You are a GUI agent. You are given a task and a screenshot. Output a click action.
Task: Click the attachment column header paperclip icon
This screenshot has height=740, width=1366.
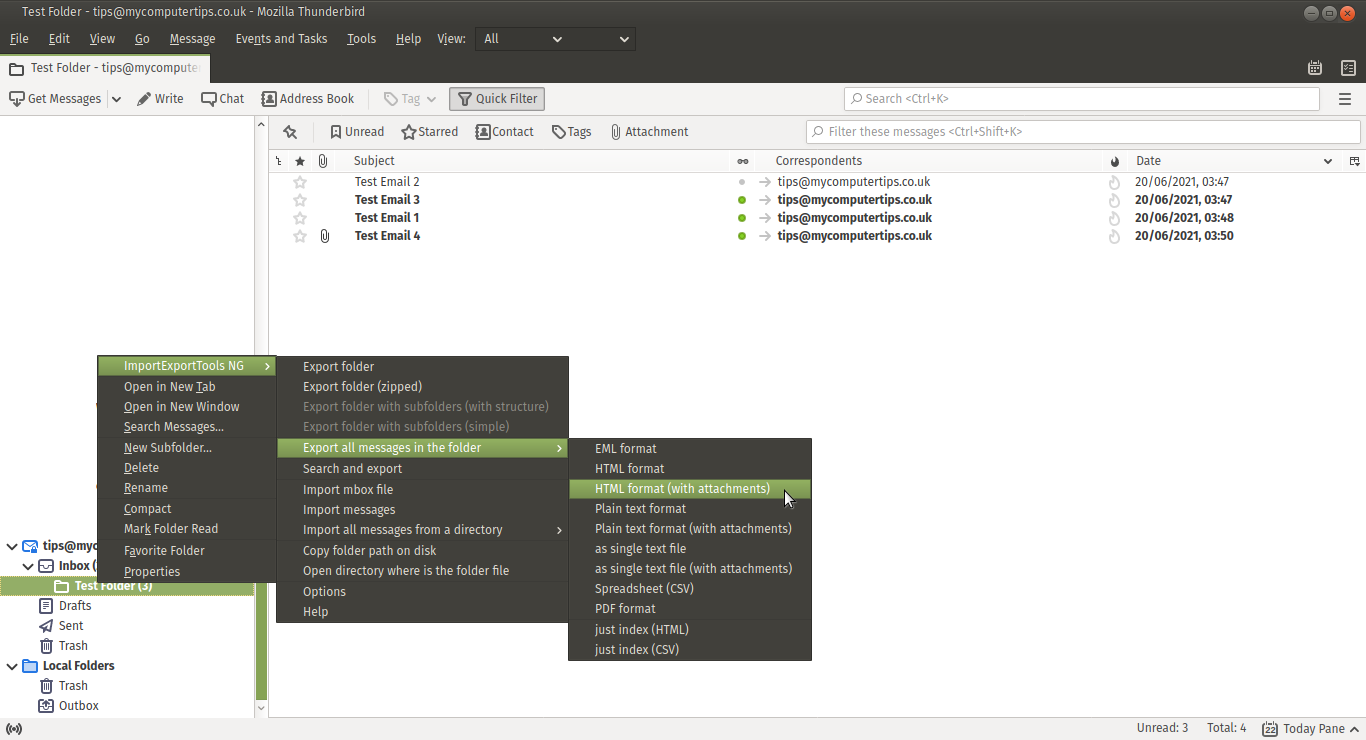pos(323,161)
